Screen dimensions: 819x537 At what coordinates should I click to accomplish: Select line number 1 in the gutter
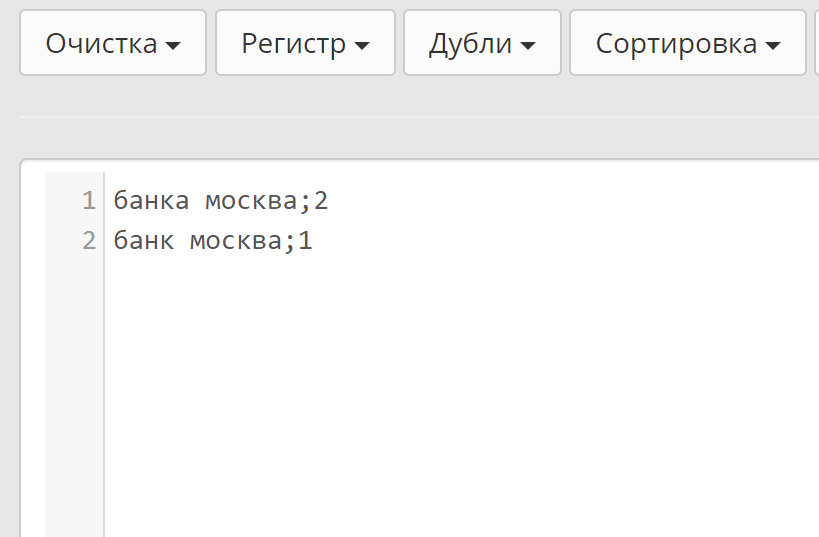point(89,201)
